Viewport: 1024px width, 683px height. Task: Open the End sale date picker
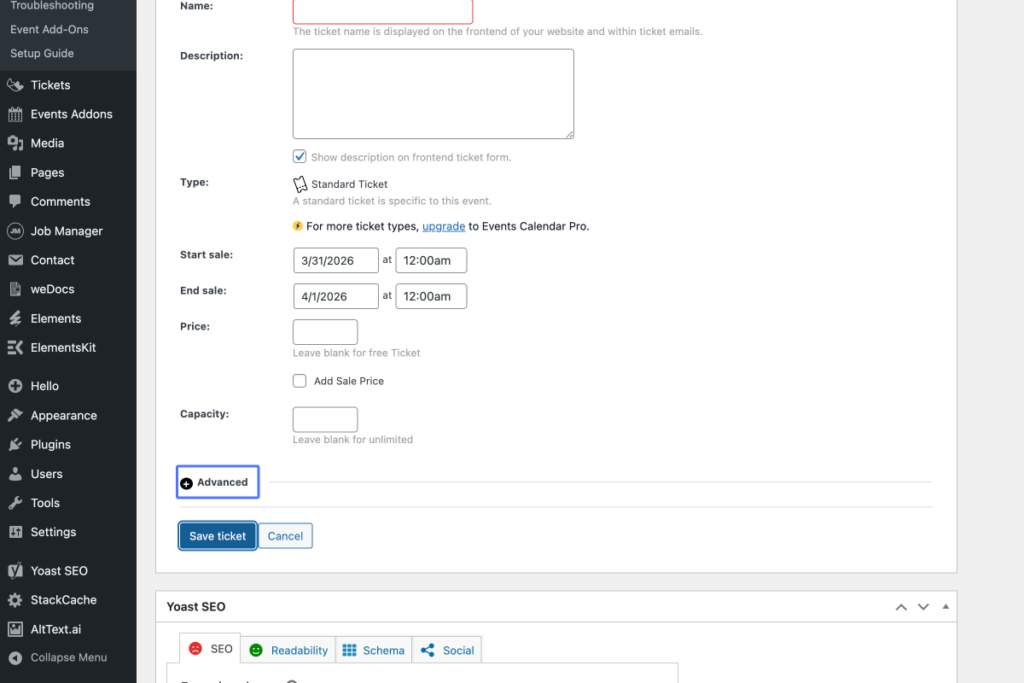(336, 296)
